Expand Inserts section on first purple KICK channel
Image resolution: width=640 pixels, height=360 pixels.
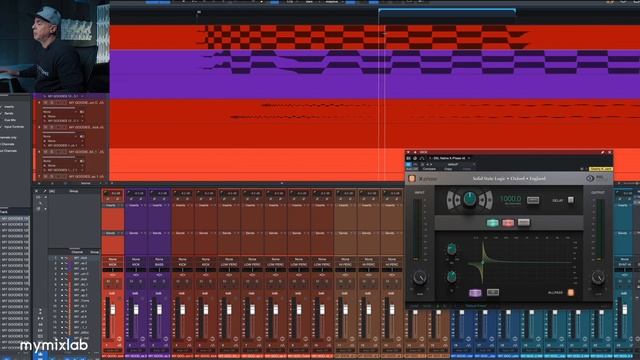pos(136,205)
